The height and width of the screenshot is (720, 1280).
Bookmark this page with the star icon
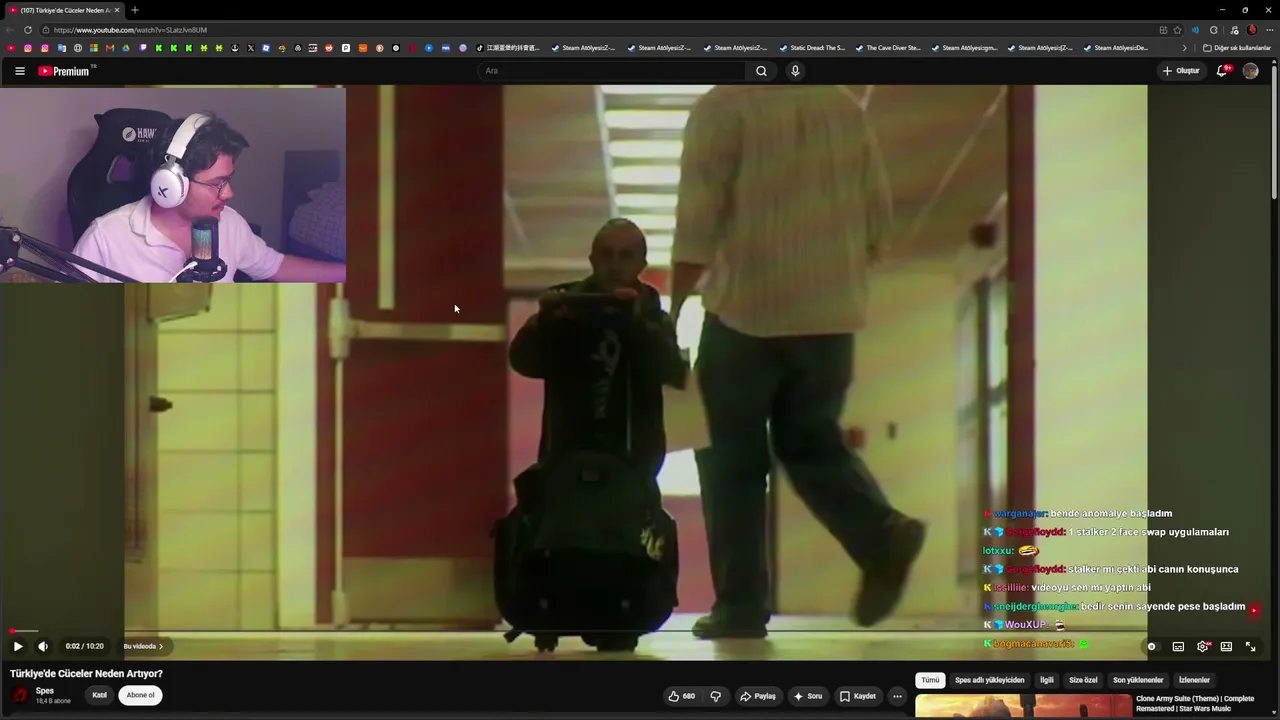(x=1177, y=30)
